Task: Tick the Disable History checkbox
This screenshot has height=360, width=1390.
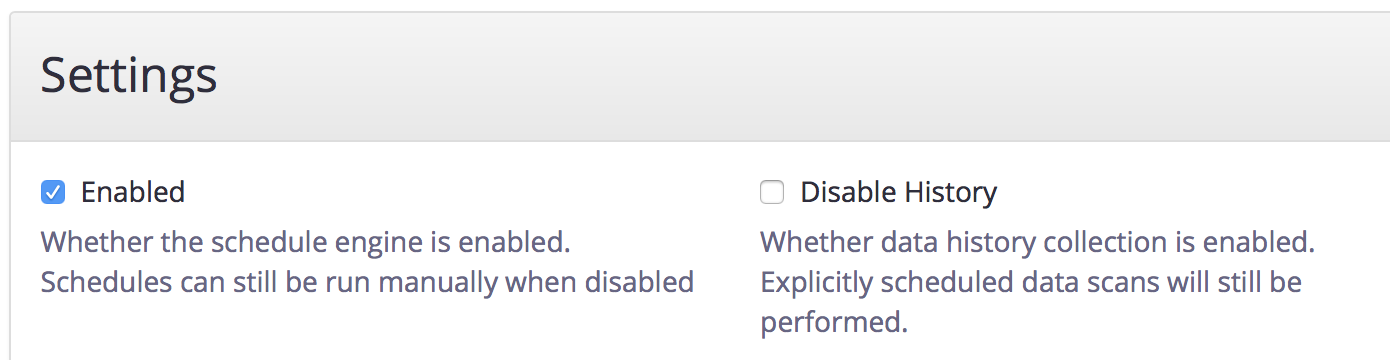Action: click(x=772, y=192)
